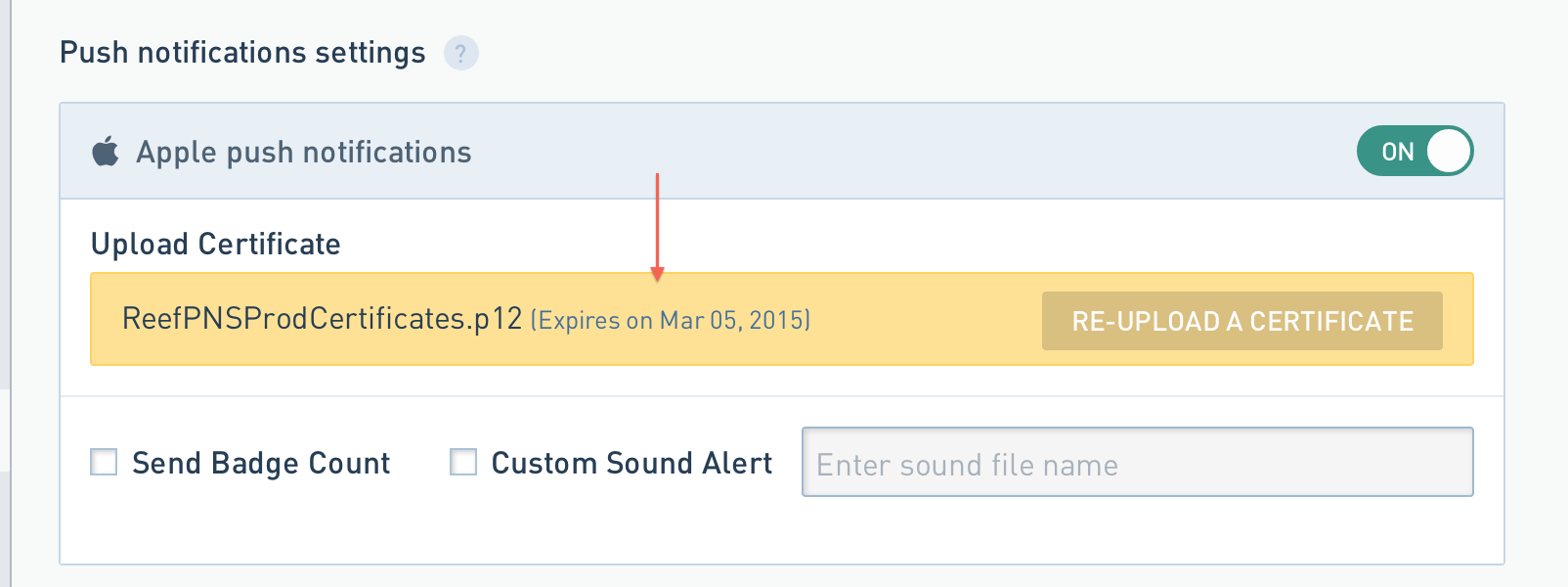Click the RE-UPLOAD A CERTIFICATE button

coord(1241,321)
